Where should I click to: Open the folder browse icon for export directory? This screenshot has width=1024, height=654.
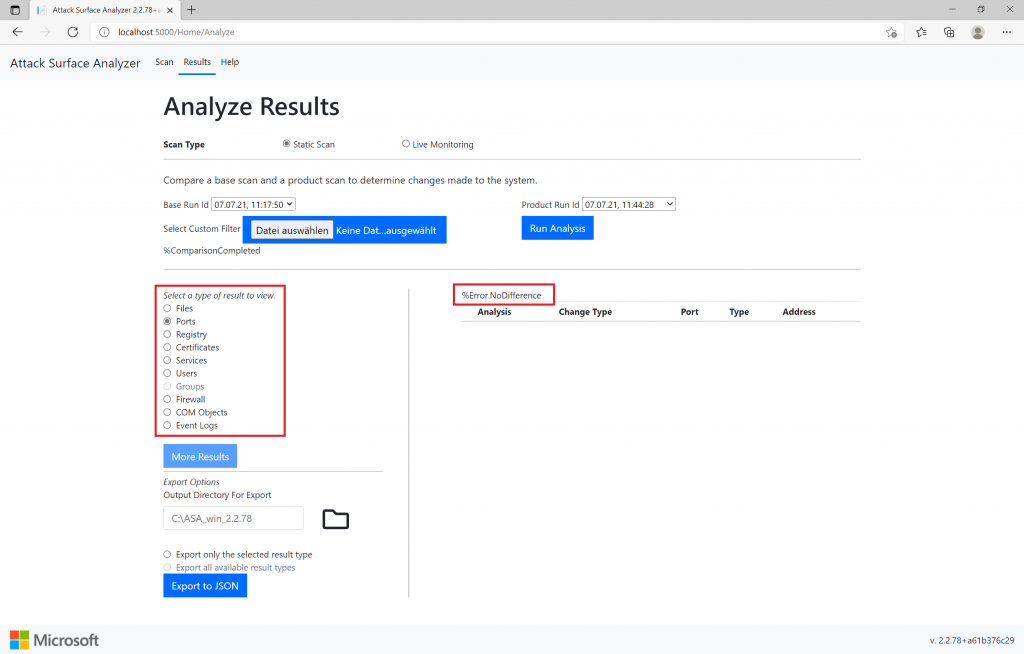click(336, 519)
